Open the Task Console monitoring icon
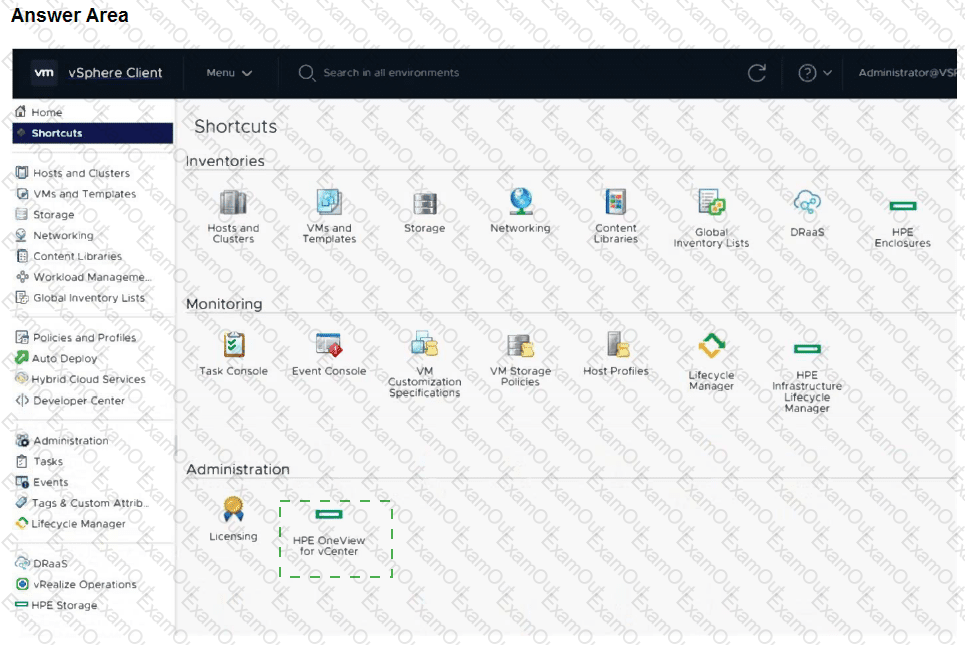Image resolution: width=965 pixels, height=645 pixels. pos(233,345)
